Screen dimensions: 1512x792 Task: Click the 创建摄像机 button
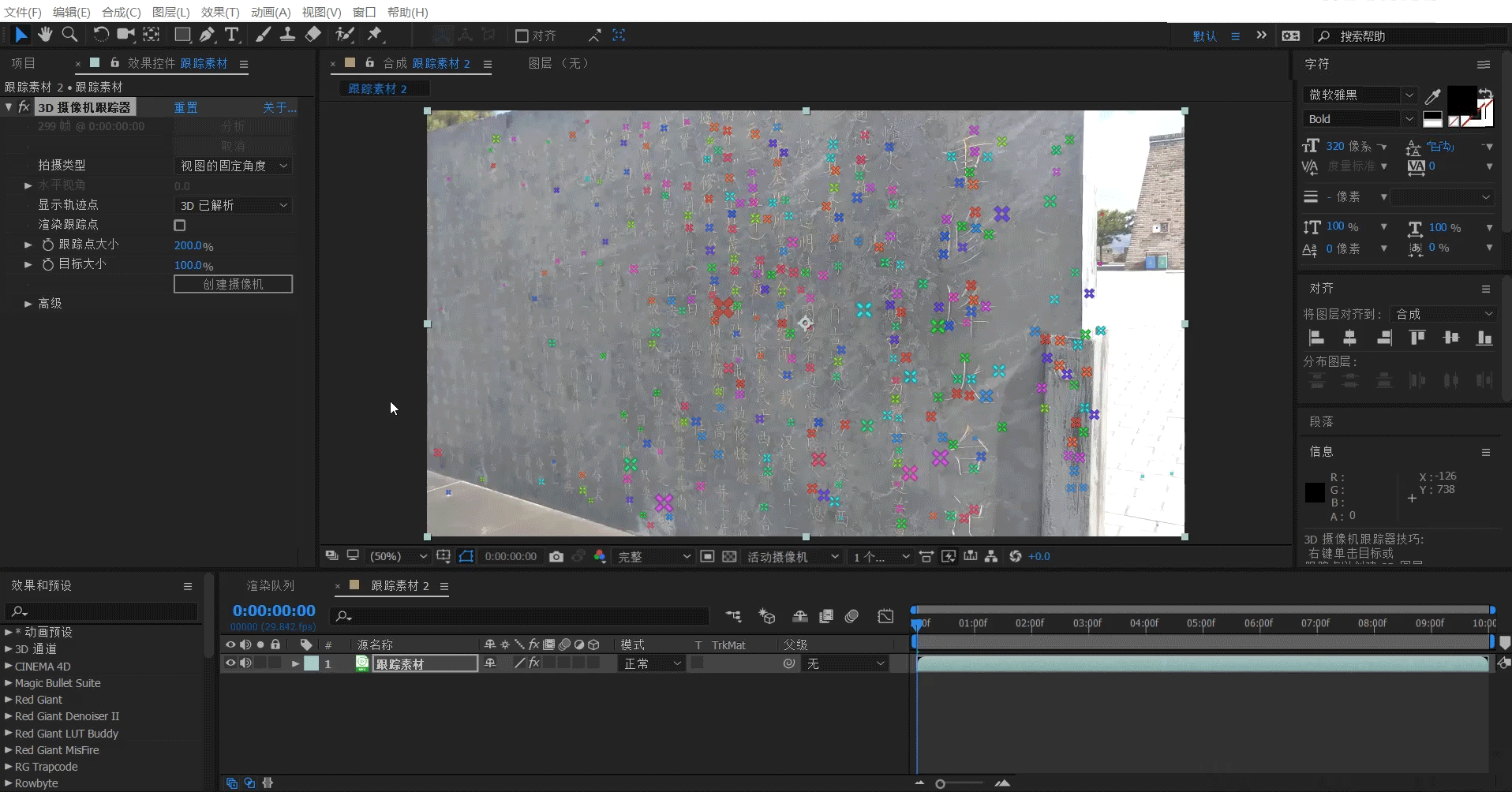point(233,284)
